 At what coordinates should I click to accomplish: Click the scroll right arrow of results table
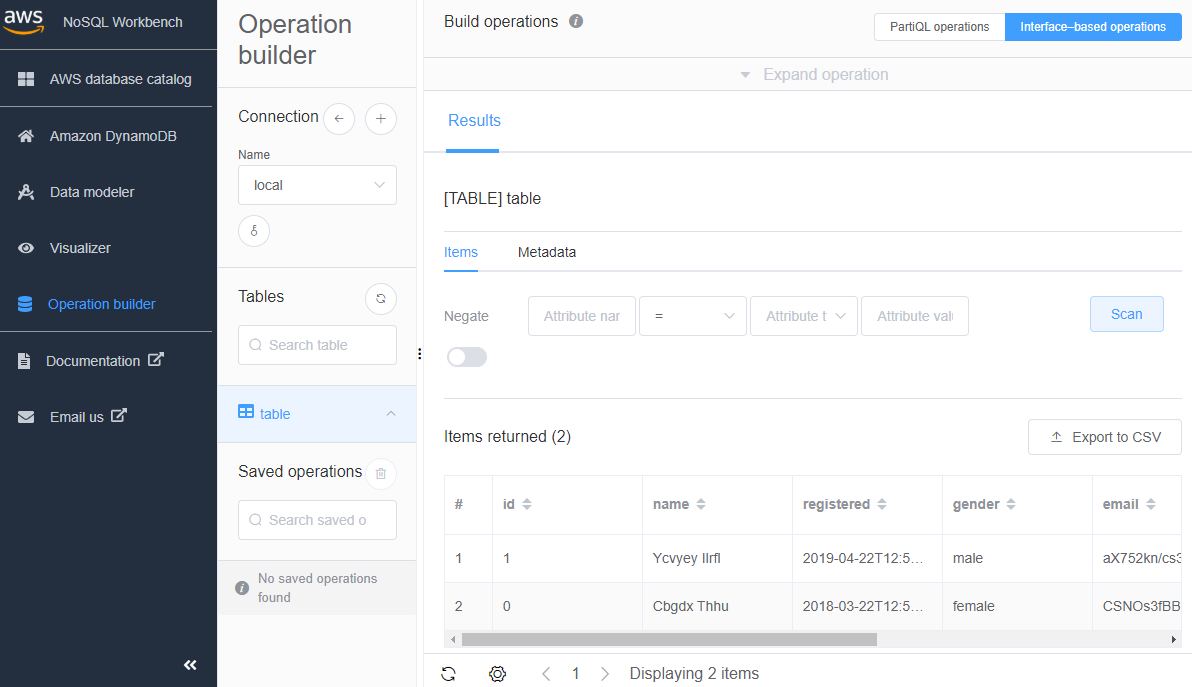(x=1174, y=640)
